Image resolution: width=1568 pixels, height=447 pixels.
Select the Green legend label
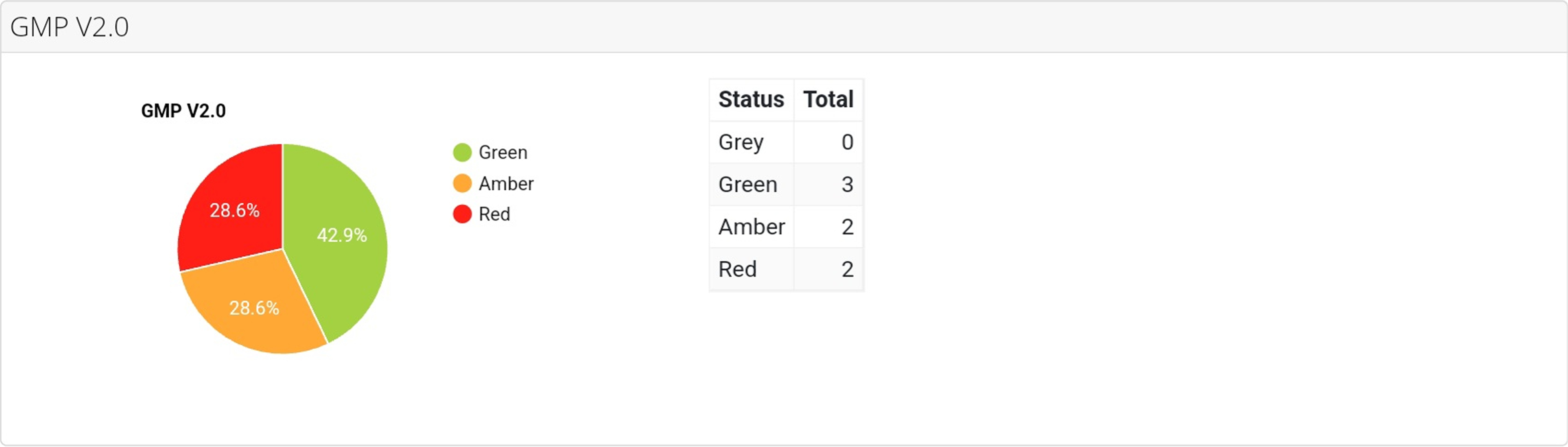click(x=503, y=152)
